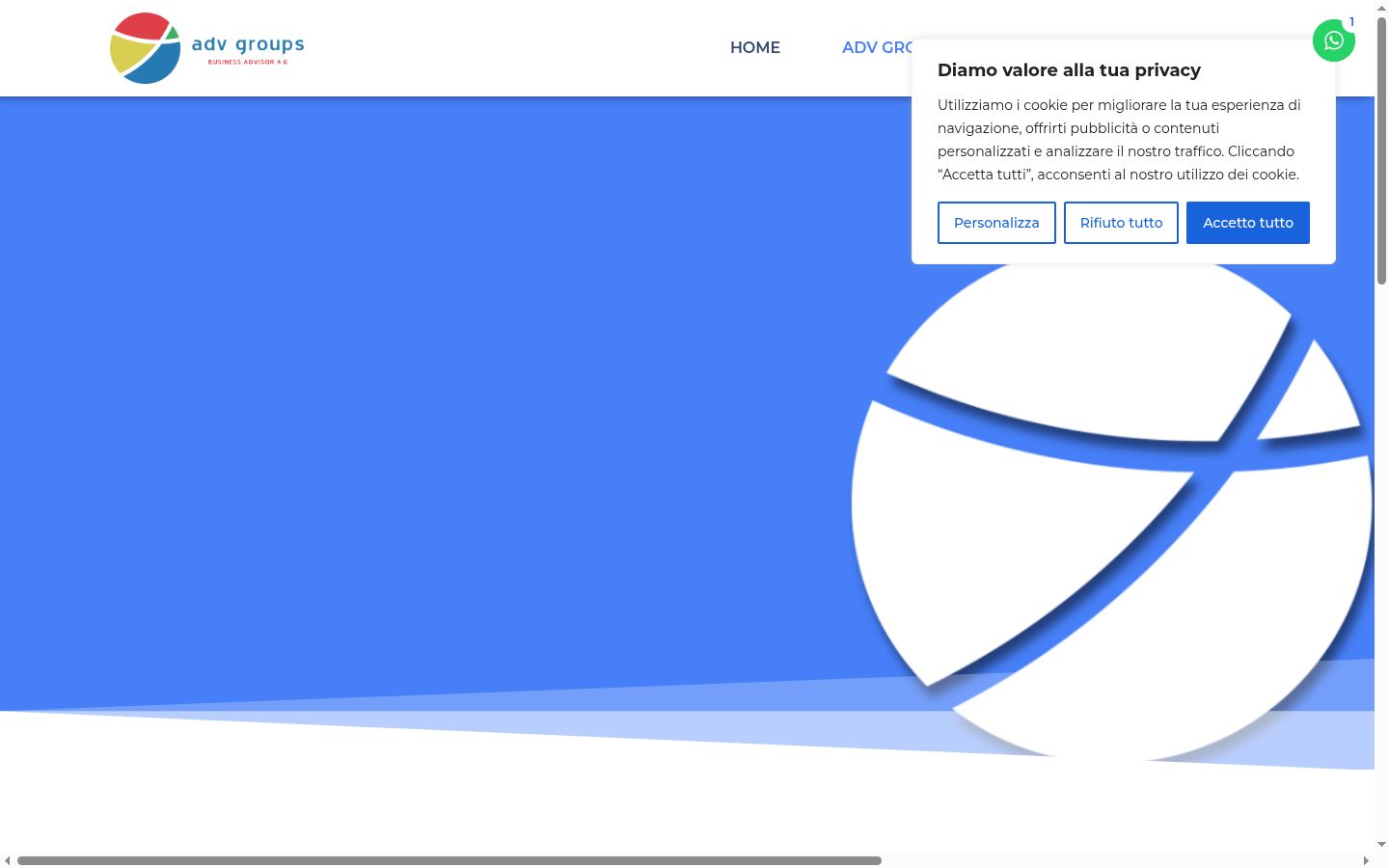Click the adv groups logo
Screen dimensions: 1389x868
(207, 48)
